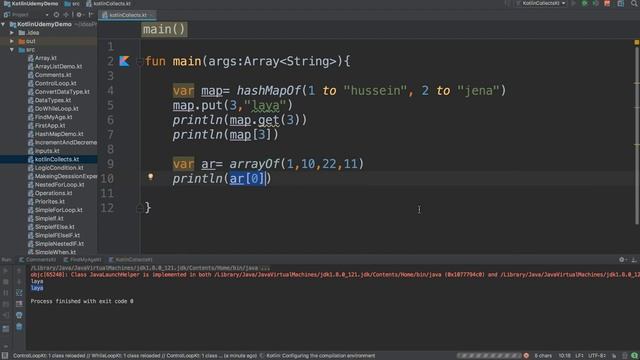The width and height of the screenshot is (640, 360).
Task: Click the red error indicator in the status bar
Action: [527, 356]
